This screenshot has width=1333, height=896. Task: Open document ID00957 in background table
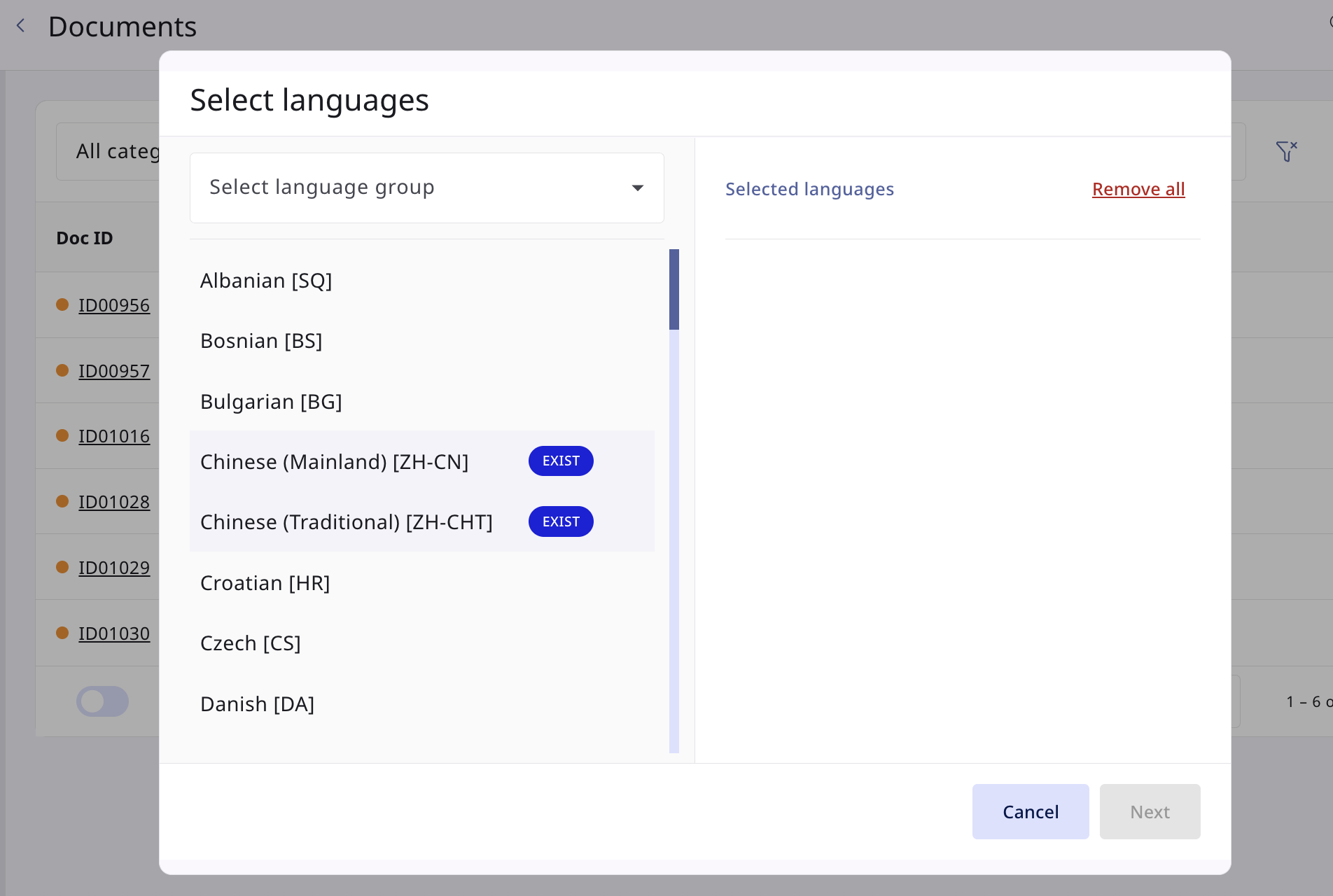click(x=114, y=371)
